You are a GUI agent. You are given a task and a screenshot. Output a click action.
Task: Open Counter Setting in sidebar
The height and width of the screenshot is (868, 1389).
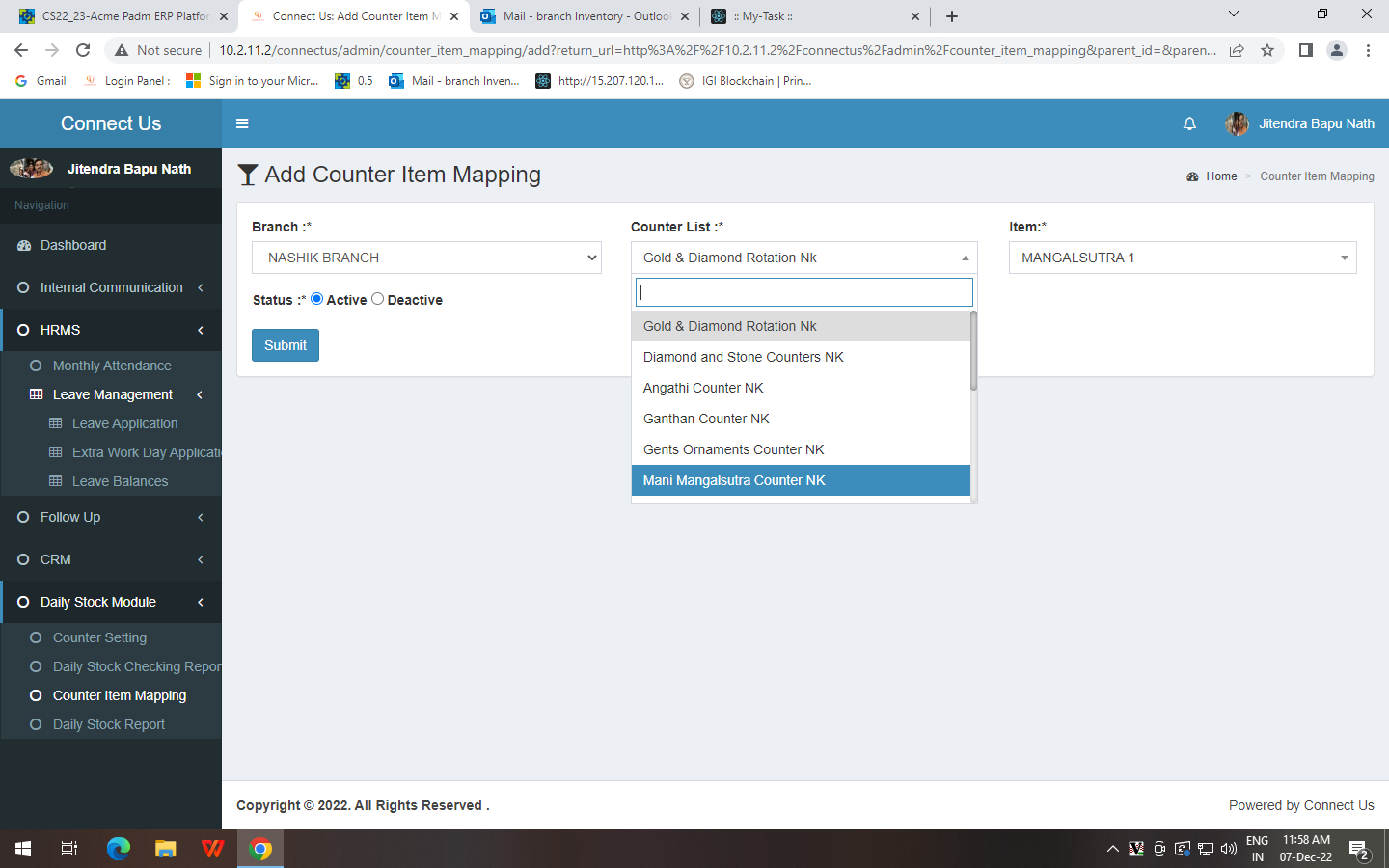click(99, 637)
